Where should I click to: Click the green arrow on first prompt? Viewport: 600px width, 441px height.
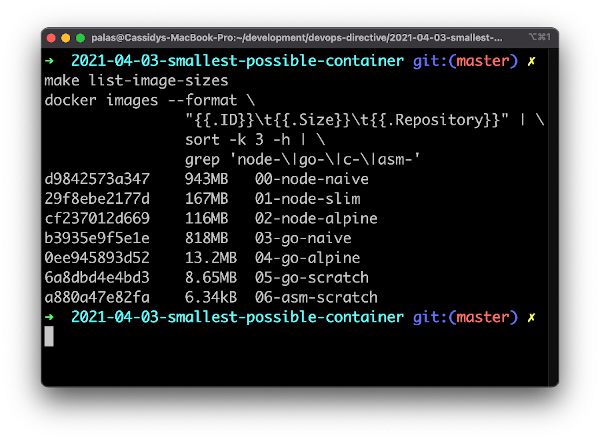coord(49,60)
